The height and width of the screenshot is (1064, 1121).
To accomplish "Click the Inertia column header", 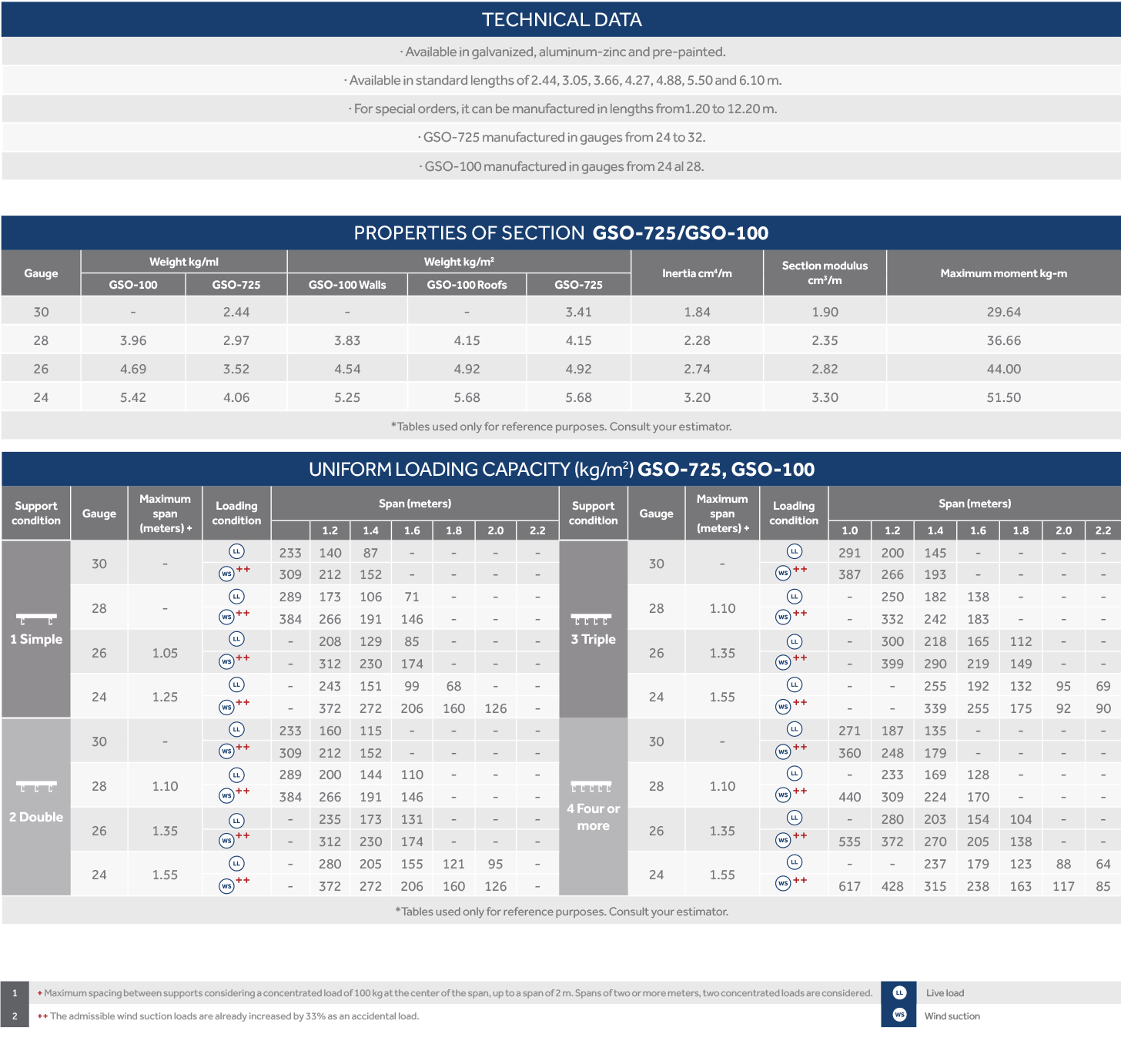I will point(697,273).
